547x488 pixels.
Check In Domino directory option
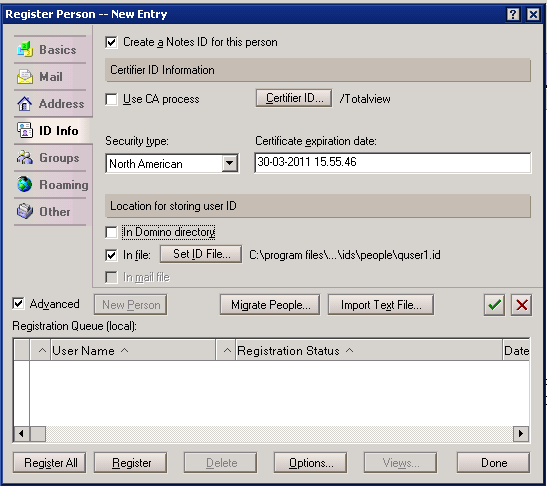point(111,232)
